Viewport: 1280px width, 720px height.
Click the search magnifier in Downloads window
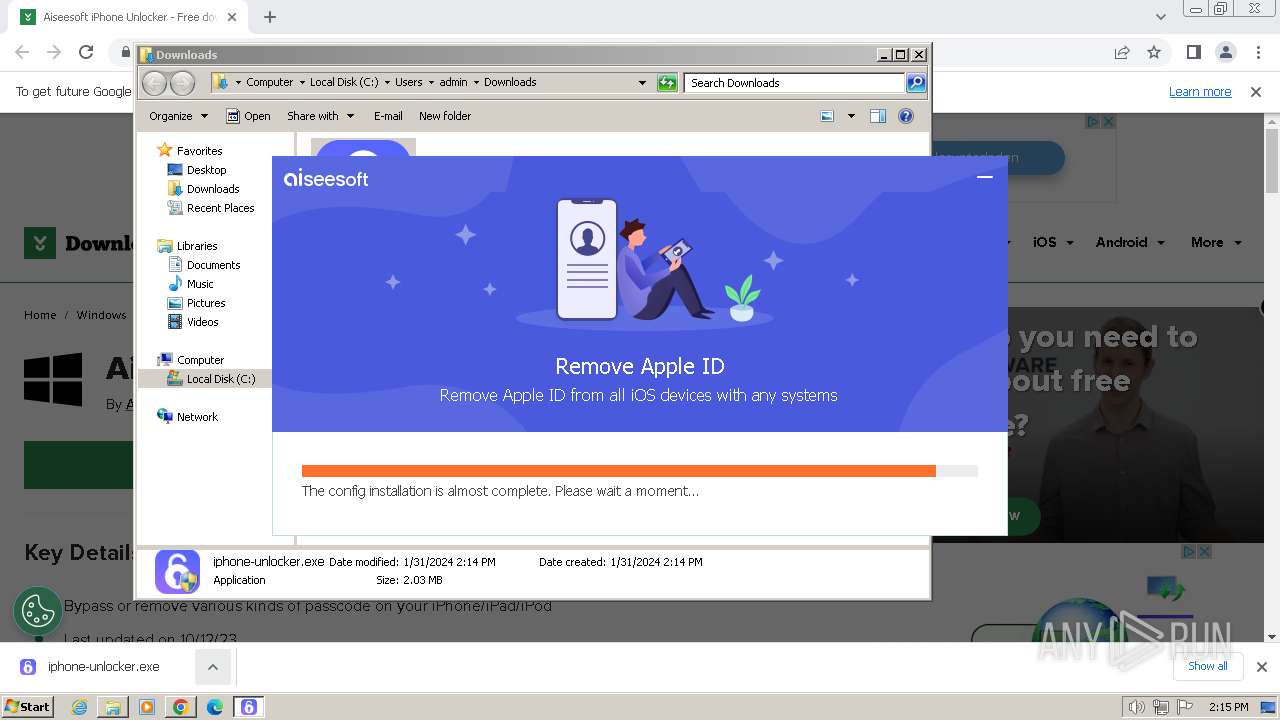(915, 83)
